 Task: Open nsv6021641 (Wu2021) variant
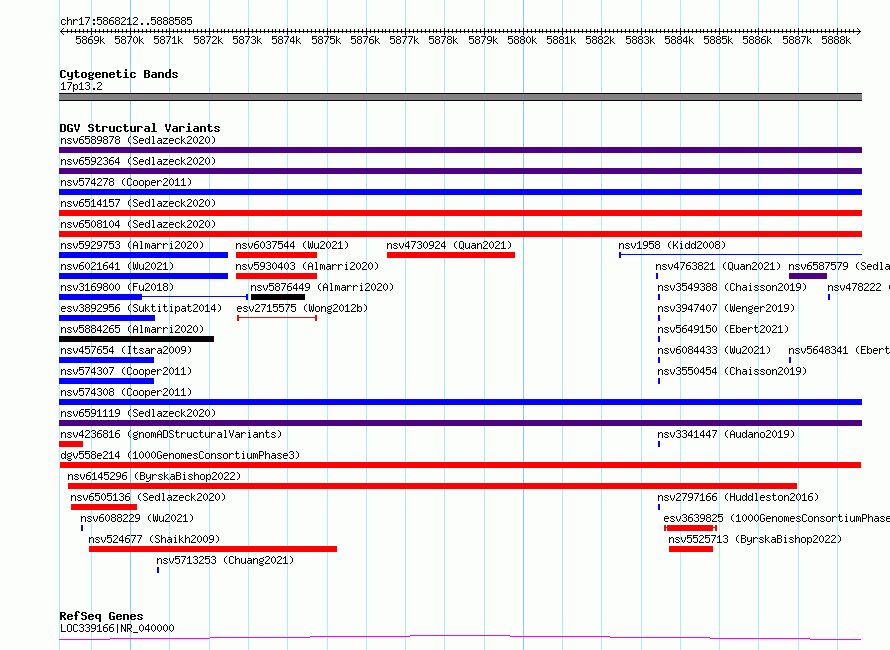117,266
